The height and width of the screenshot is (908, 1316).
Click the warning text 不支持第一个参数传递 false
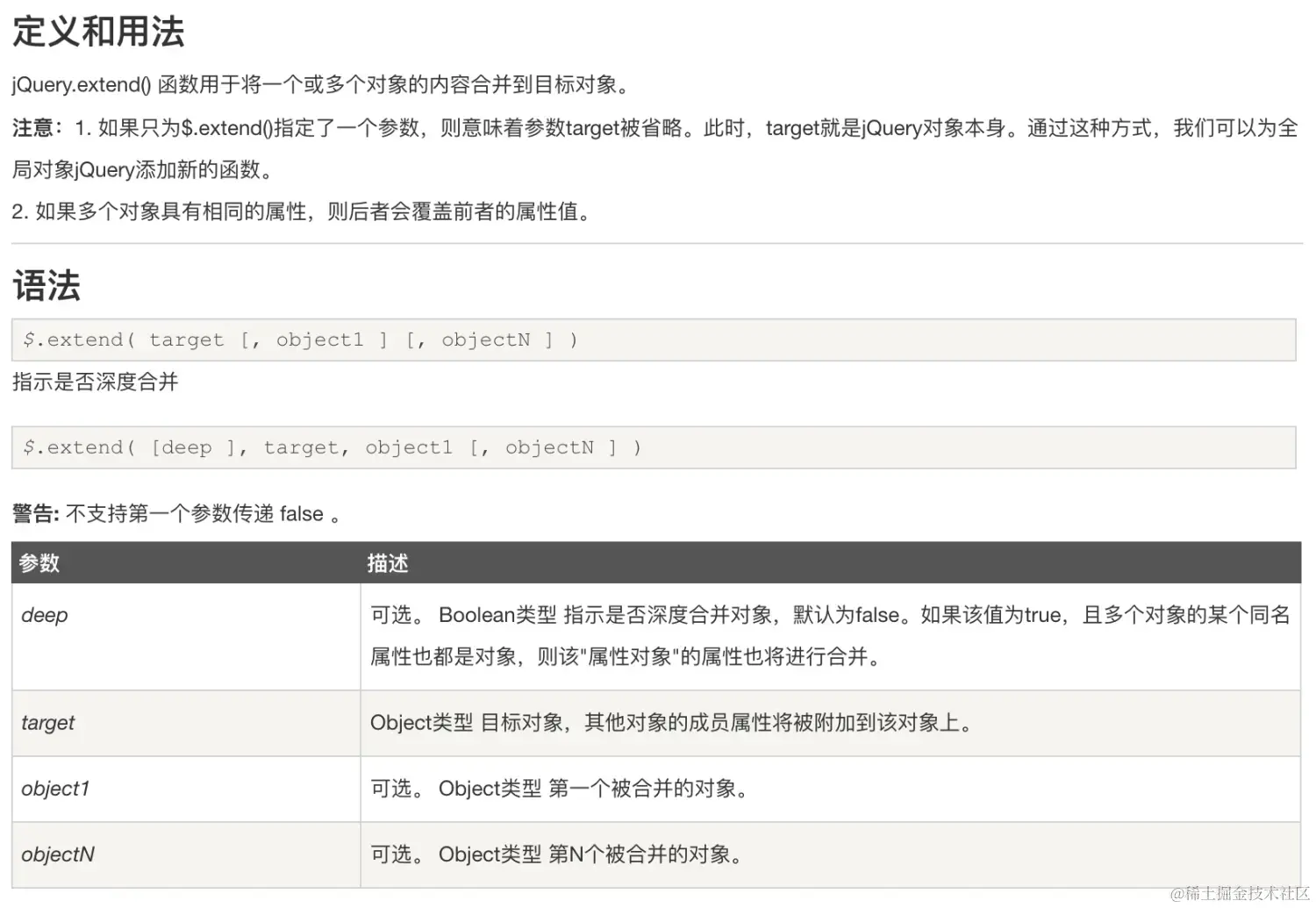204,514
